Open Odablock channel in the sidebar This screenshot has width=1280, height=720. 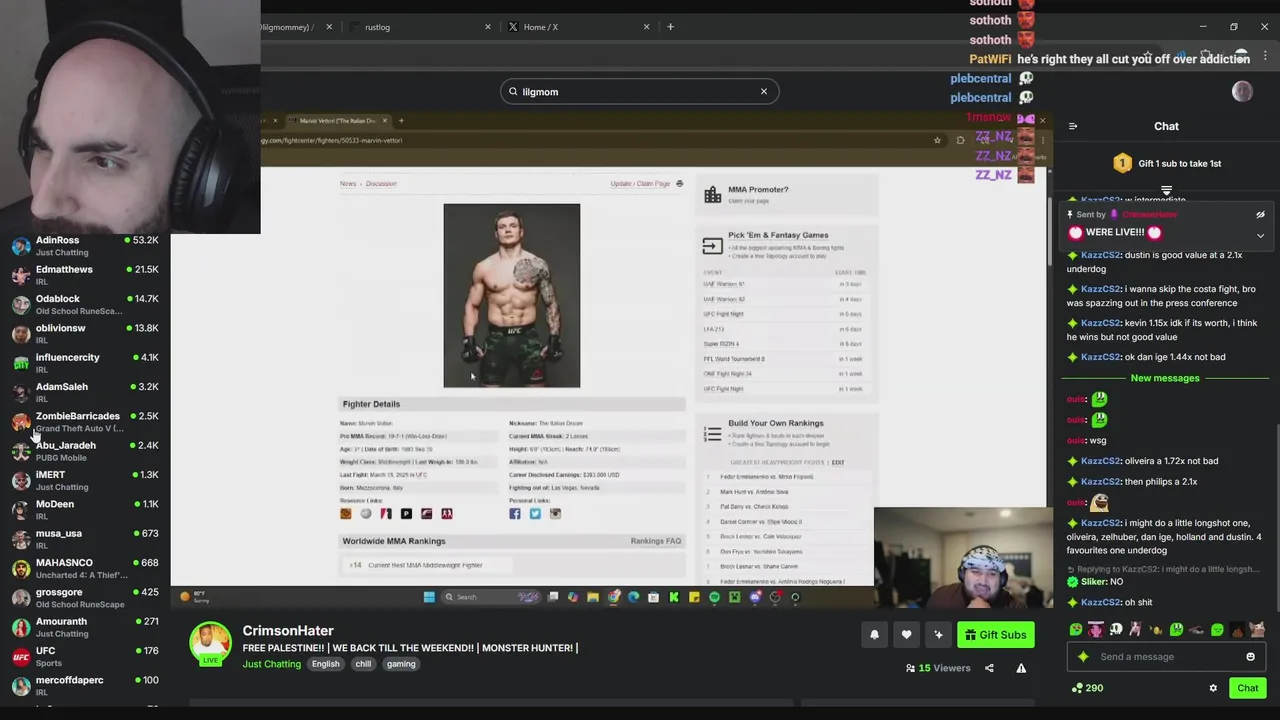(85, 304)
